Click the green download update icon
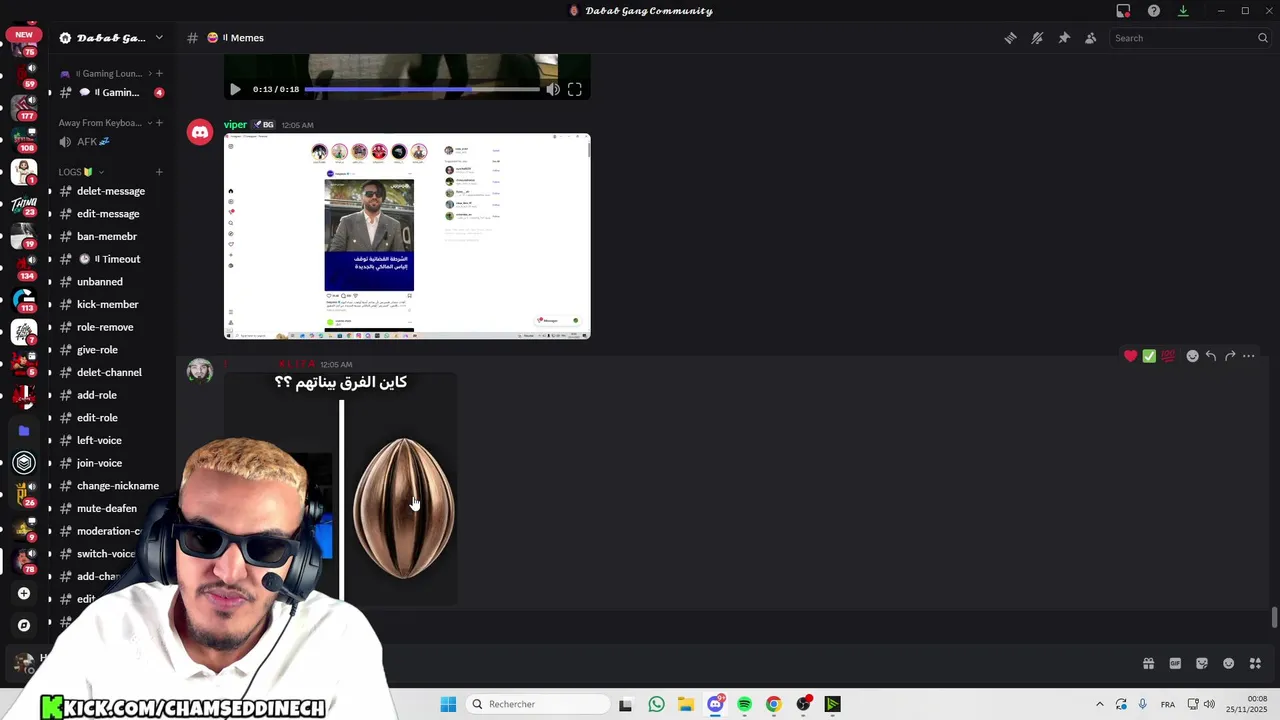The height and width of the screenshot is (720, 1280). [x=1183, y=11]
